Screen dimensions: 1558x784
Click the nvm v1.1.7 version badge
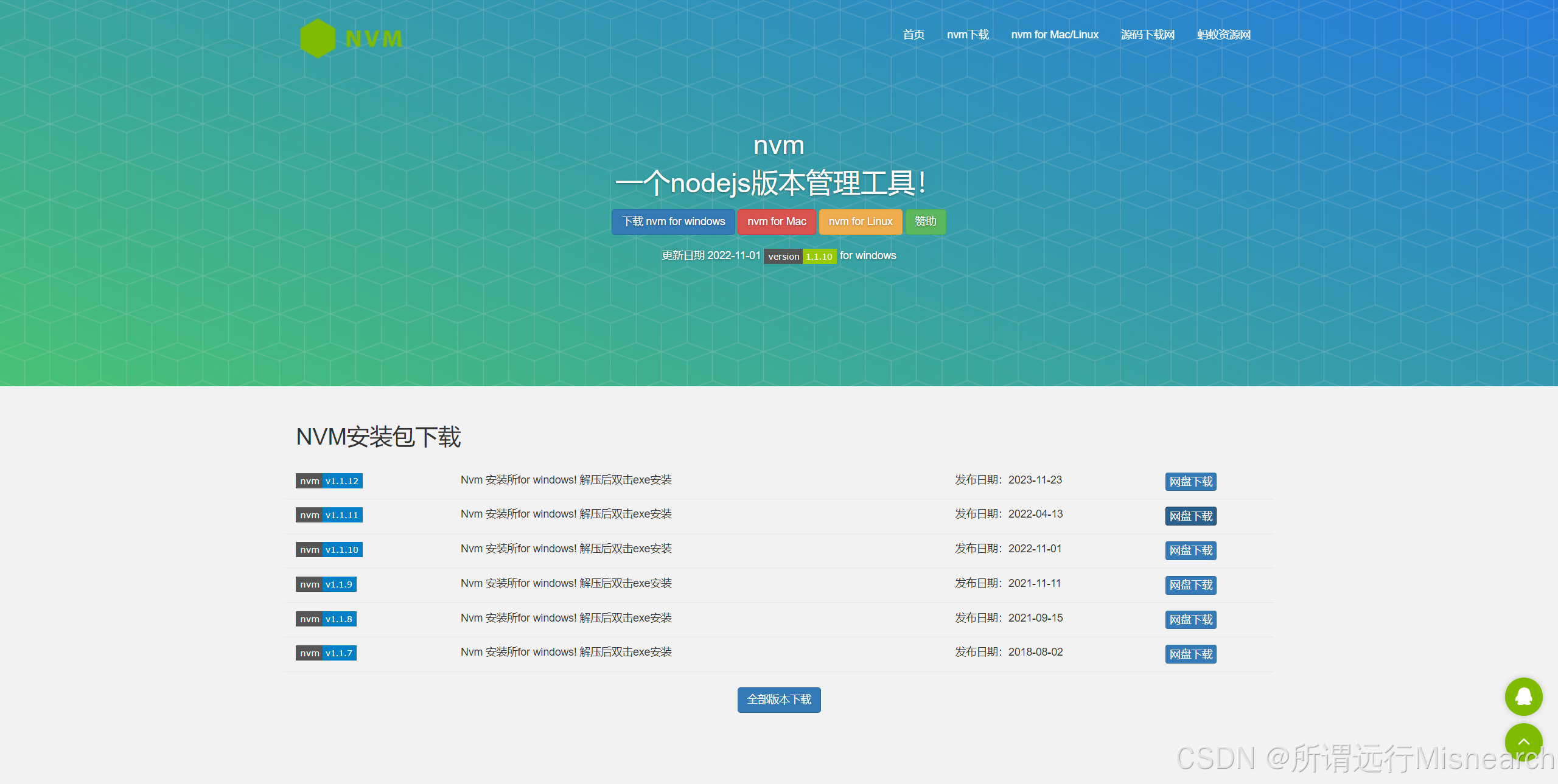click(326, 653)
